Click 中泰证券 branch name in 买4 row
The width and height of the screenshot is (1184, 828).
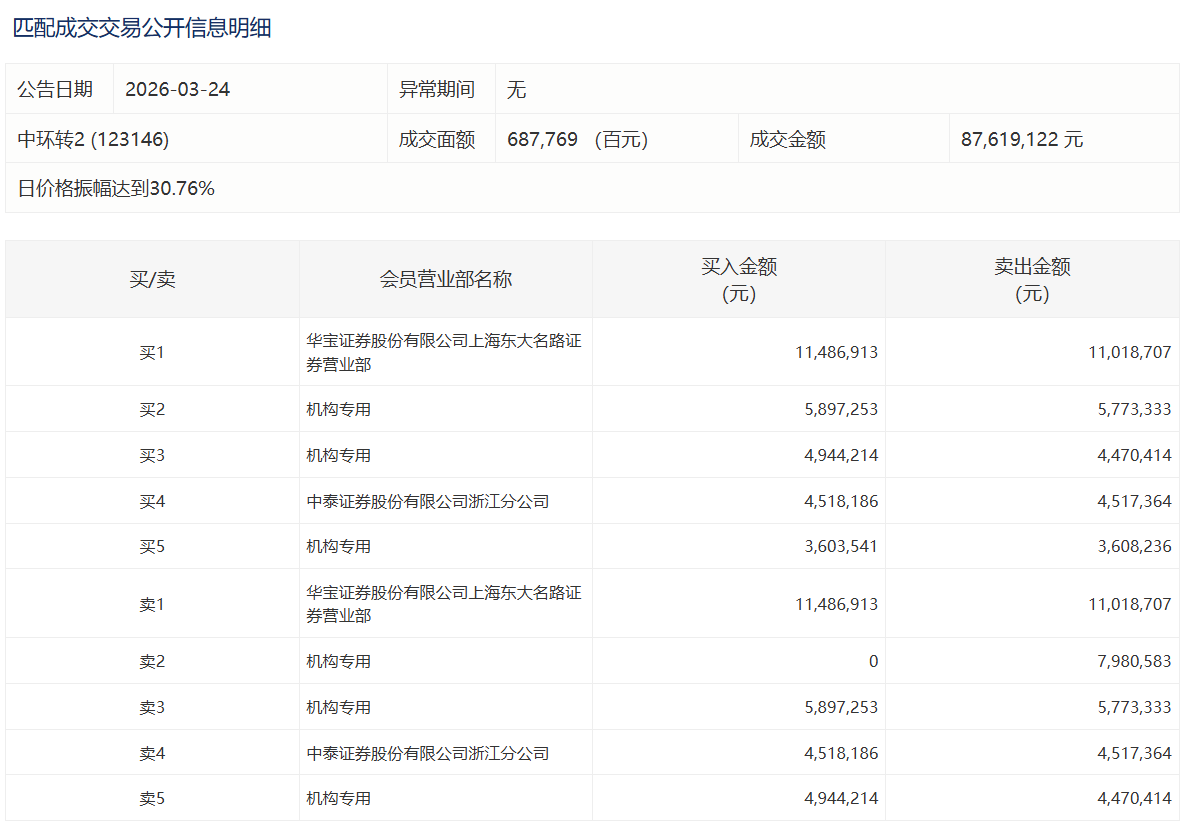(428, 501)
